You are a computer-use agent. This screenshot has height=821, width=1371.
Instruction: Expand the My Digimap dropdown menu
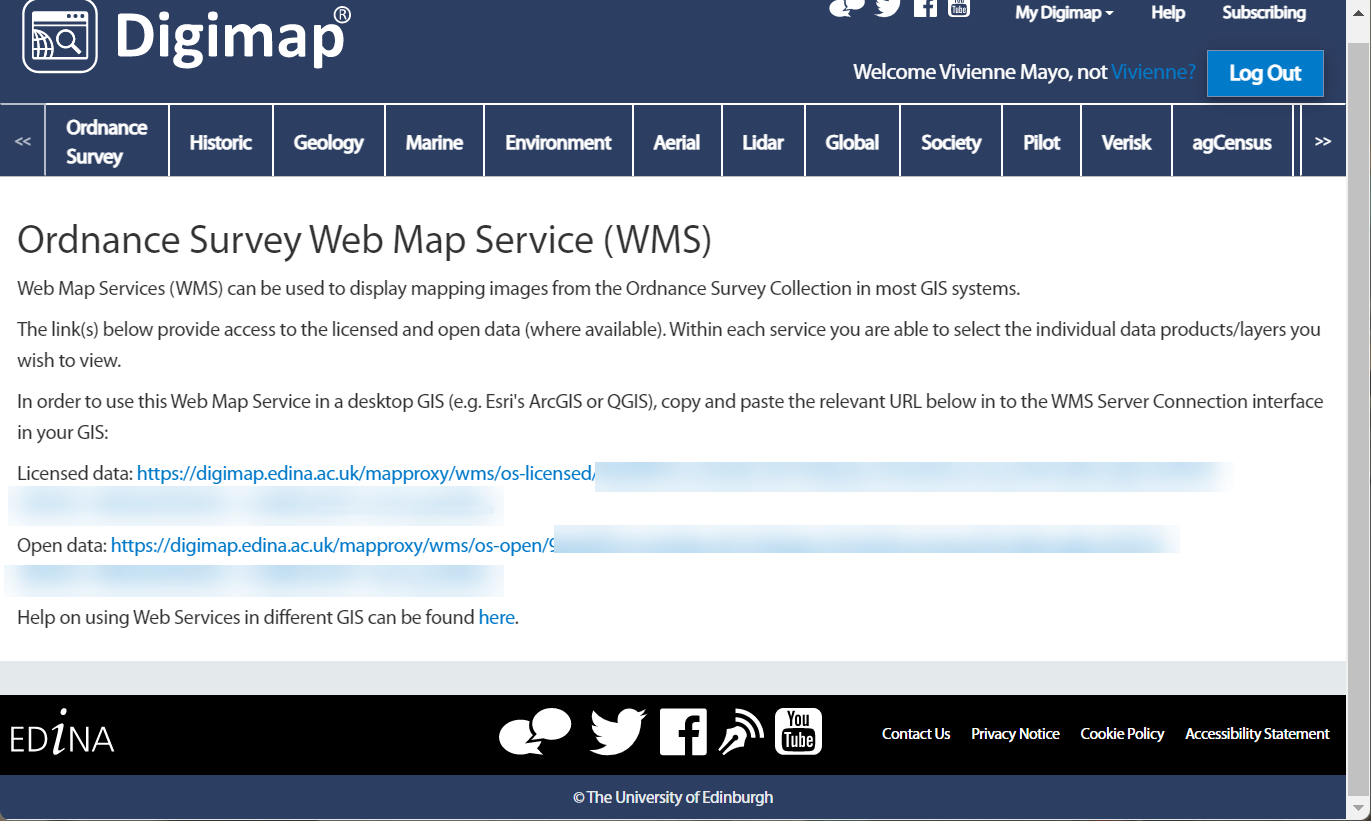tap(1064, 13)
